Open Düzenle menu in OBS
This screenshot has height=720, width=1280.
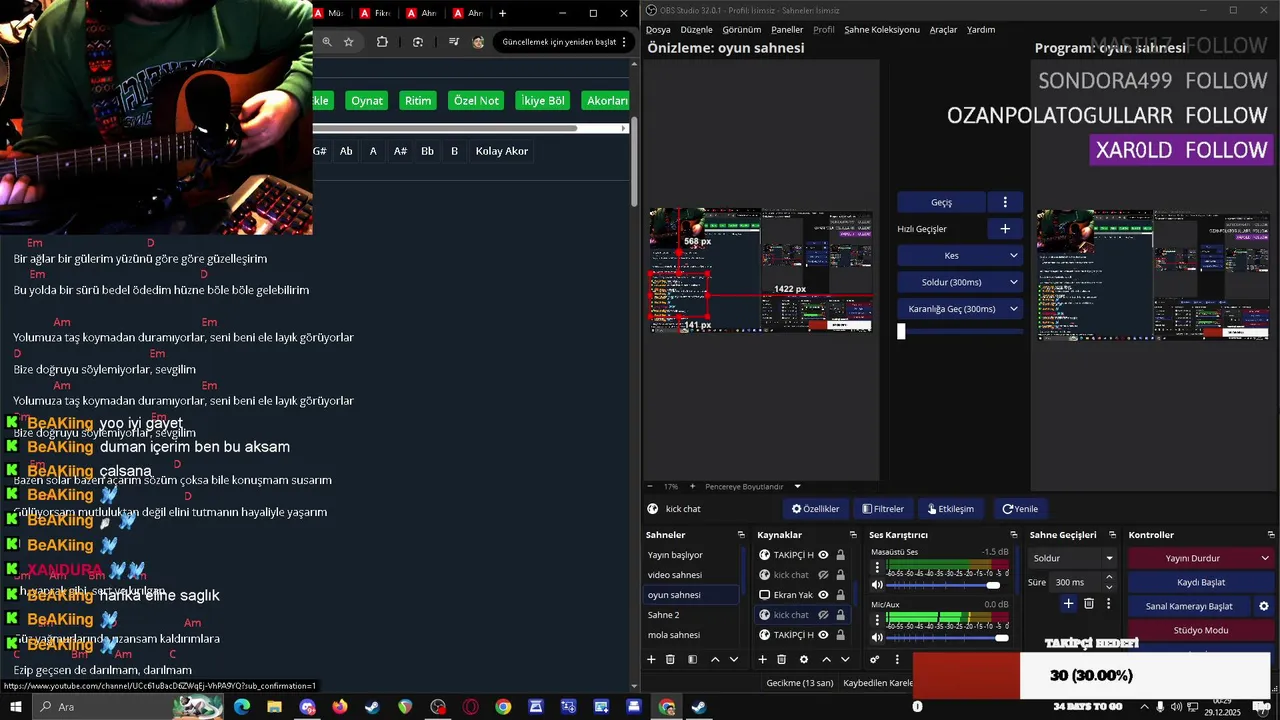point(696,30)
